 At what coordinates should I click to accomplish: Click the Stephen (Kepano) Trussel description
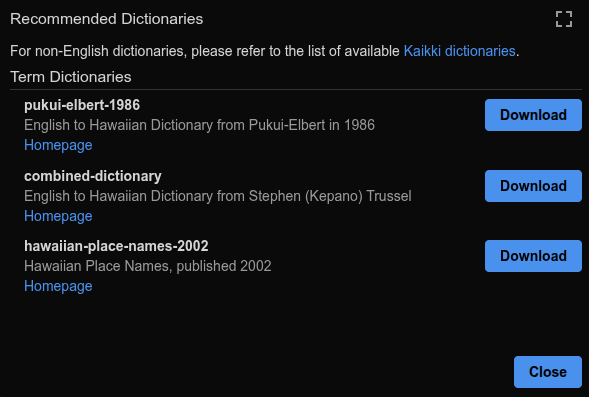tap(217, 196)
